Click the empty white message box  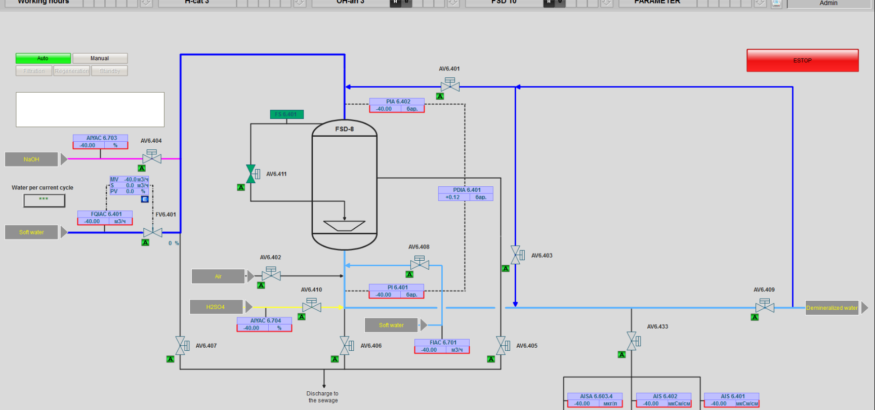click(90, 109)
